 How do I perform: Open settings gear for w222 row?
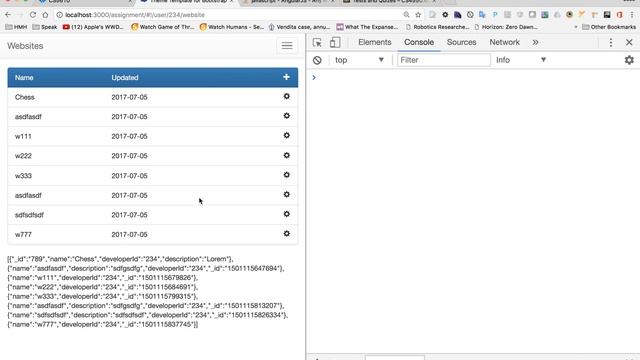[287, 155]
